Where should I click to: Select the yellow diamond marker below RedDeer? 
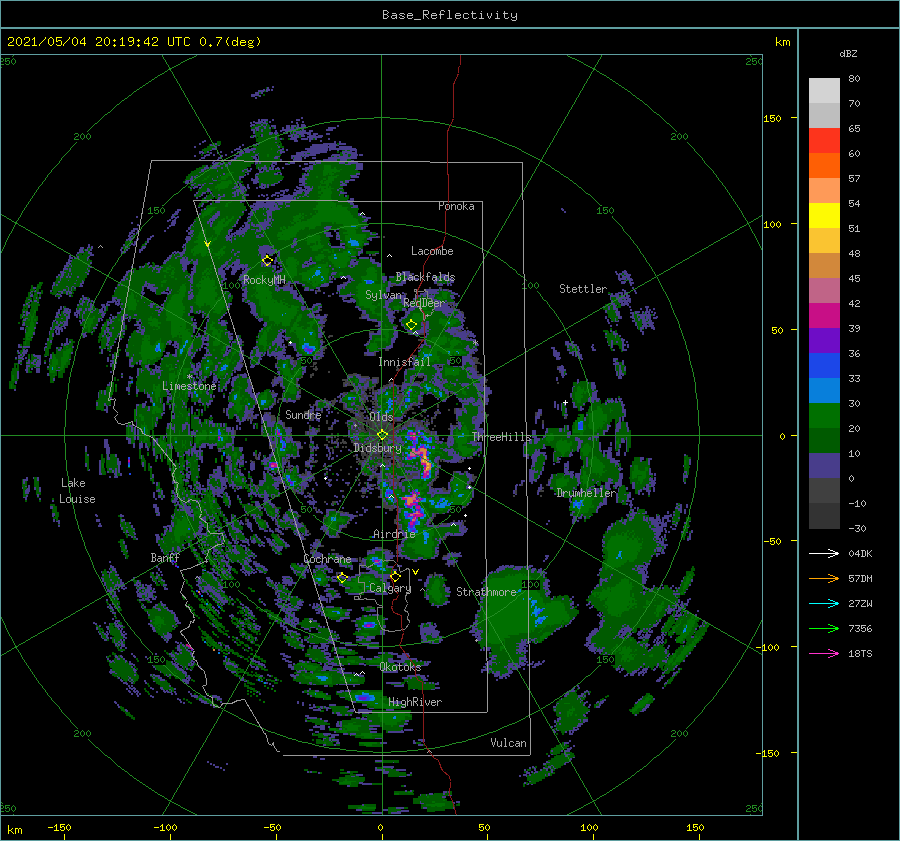point(411,325)
